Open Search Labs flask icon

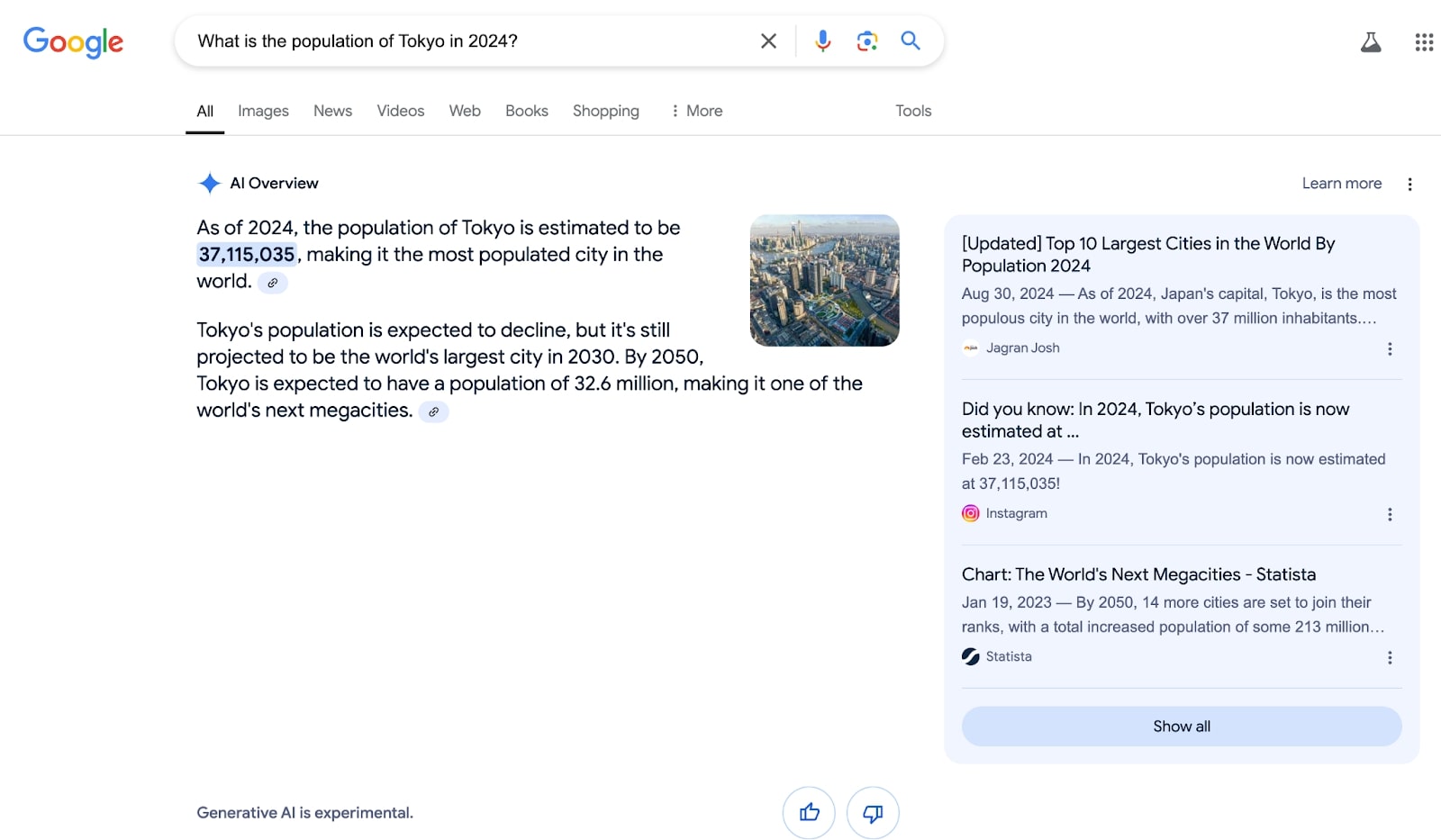tap(1371, 42)
